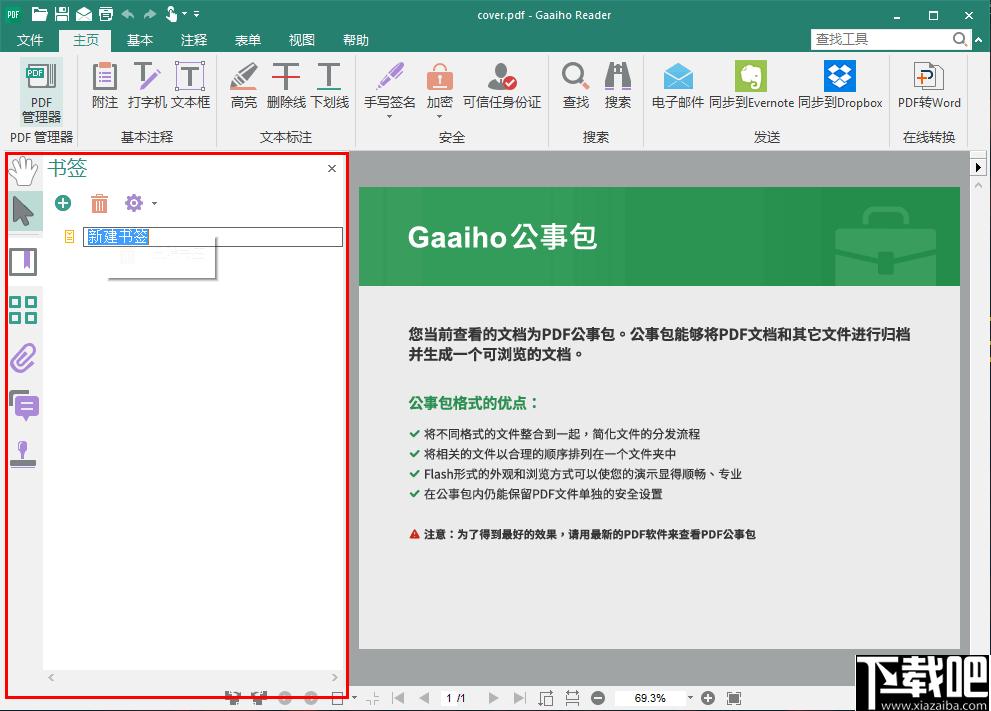991x711 pixels.
Task: Send the document via 电子邮件
Action: (678, 85)
